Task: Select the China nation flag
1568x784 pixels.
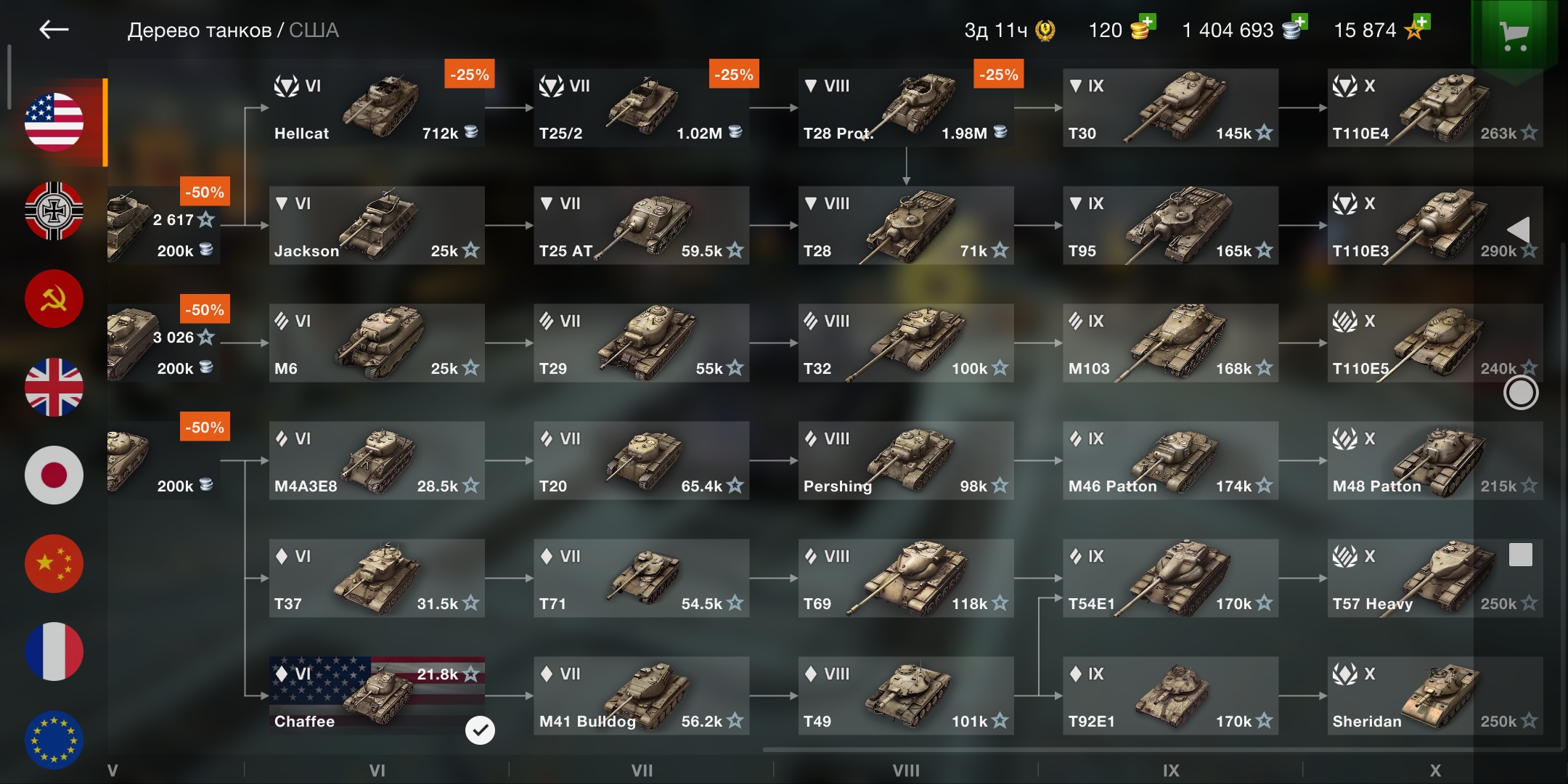Action: click(x=54, y=564)
